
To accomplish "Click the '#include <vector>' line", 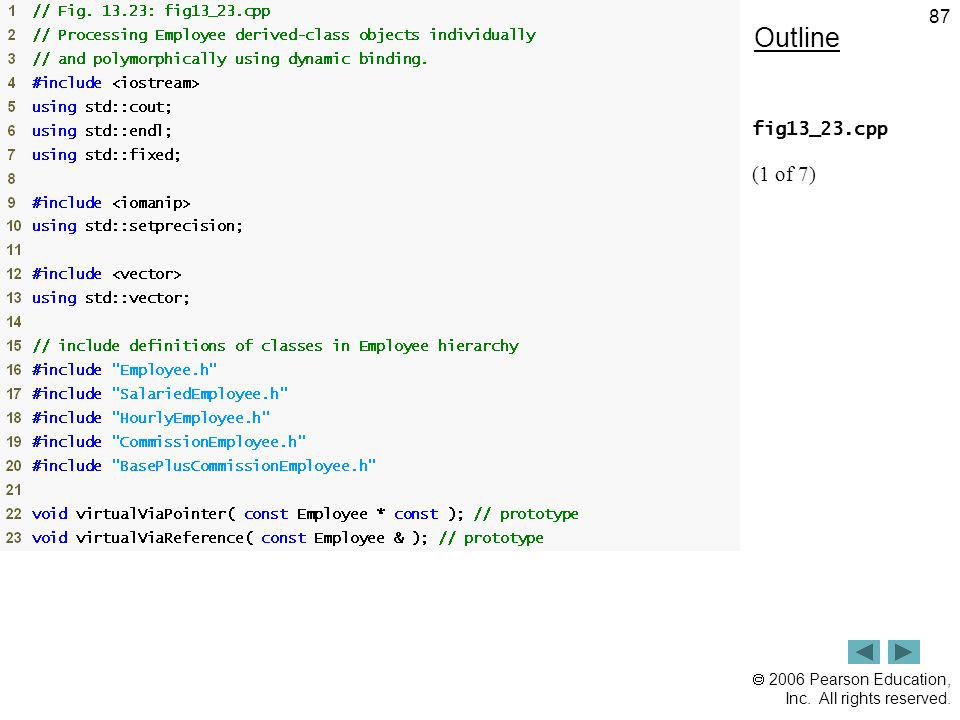I will click(107, 274).
